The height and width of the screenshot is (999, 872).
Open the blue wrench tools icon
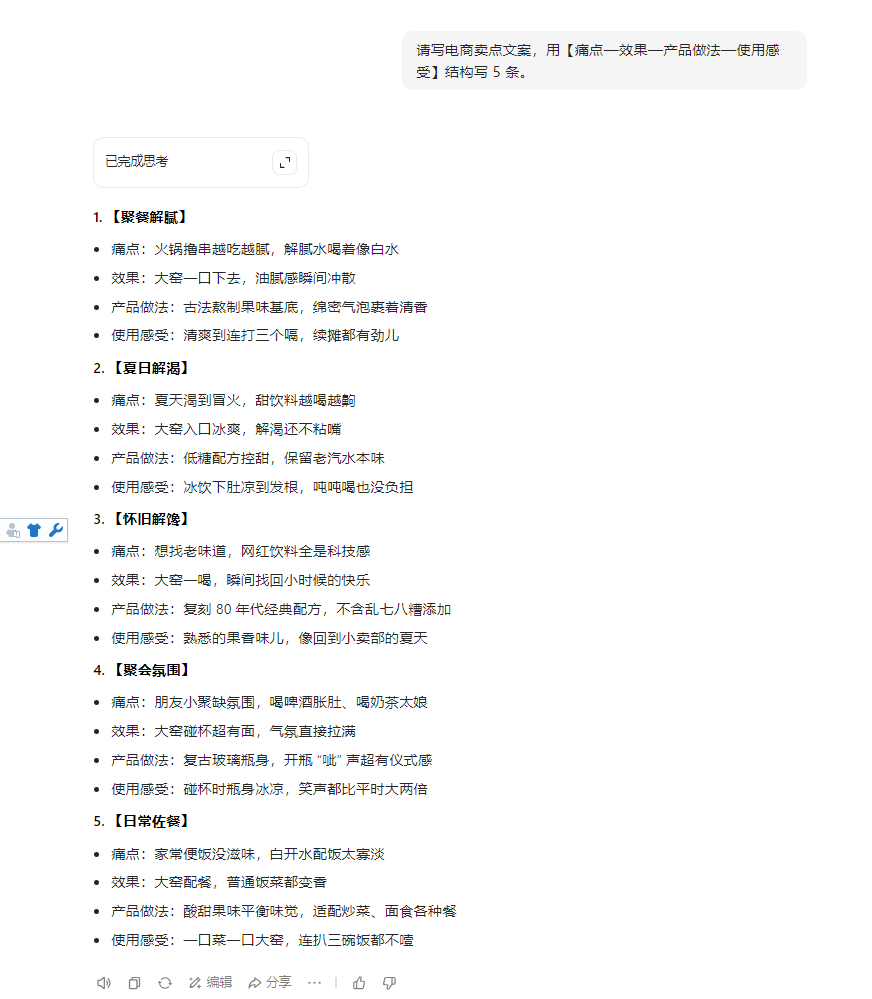tap(56, 531)
